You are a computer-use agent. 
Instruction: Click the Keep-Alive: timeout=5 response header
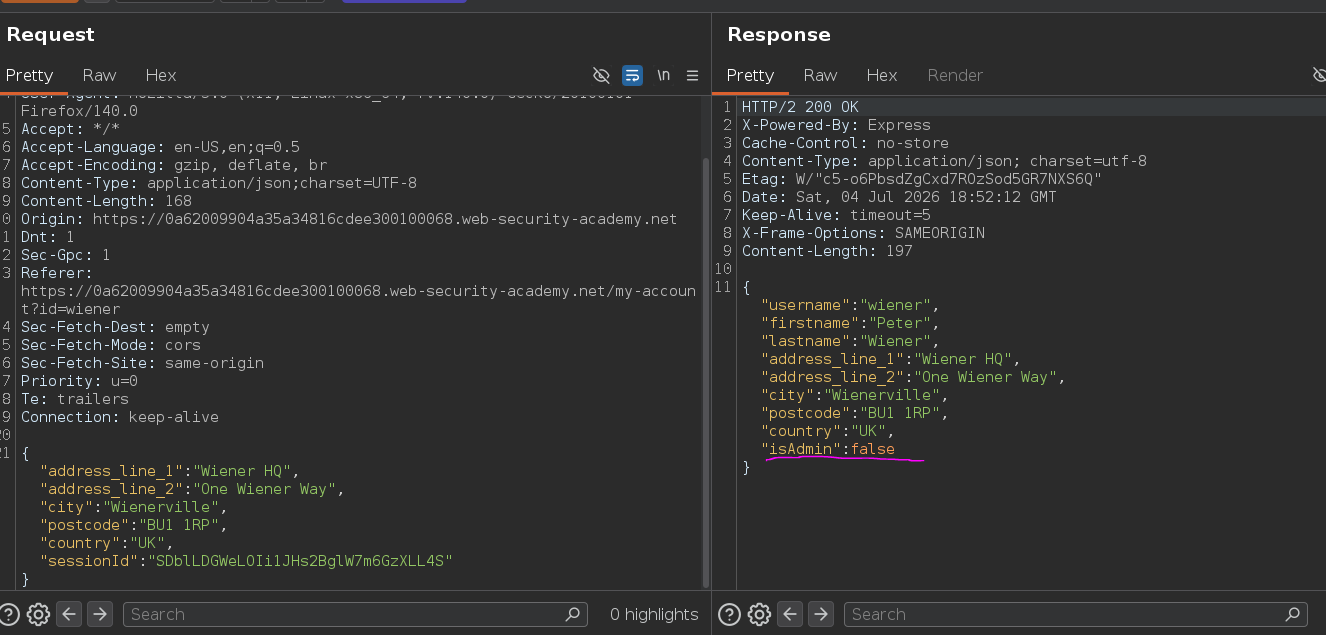point(836,215)
